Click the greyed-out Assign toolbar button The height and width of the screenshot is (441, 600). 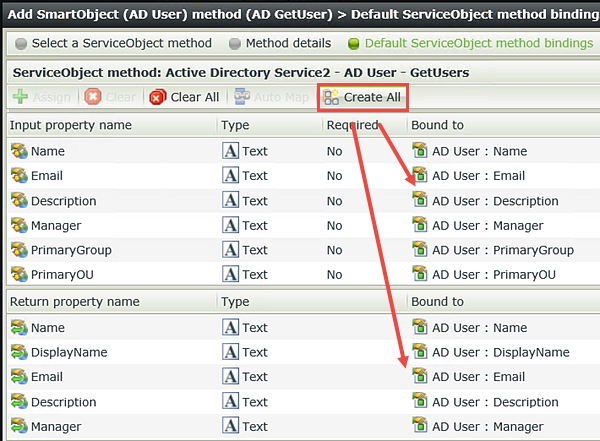point(42,97)
